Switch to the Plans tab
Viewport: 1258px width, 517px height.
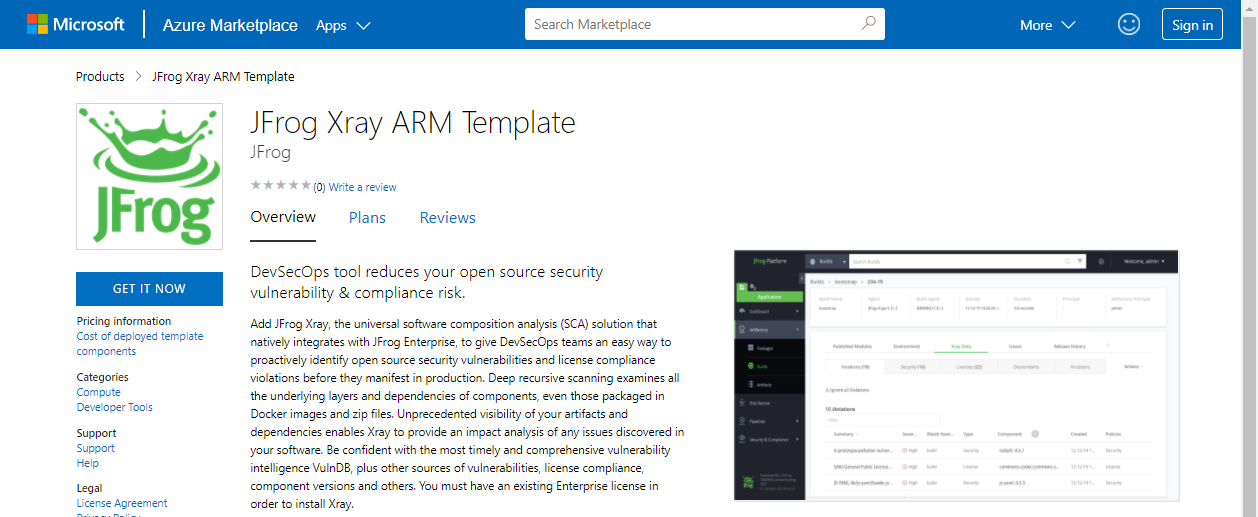click(x=367, y=217)
